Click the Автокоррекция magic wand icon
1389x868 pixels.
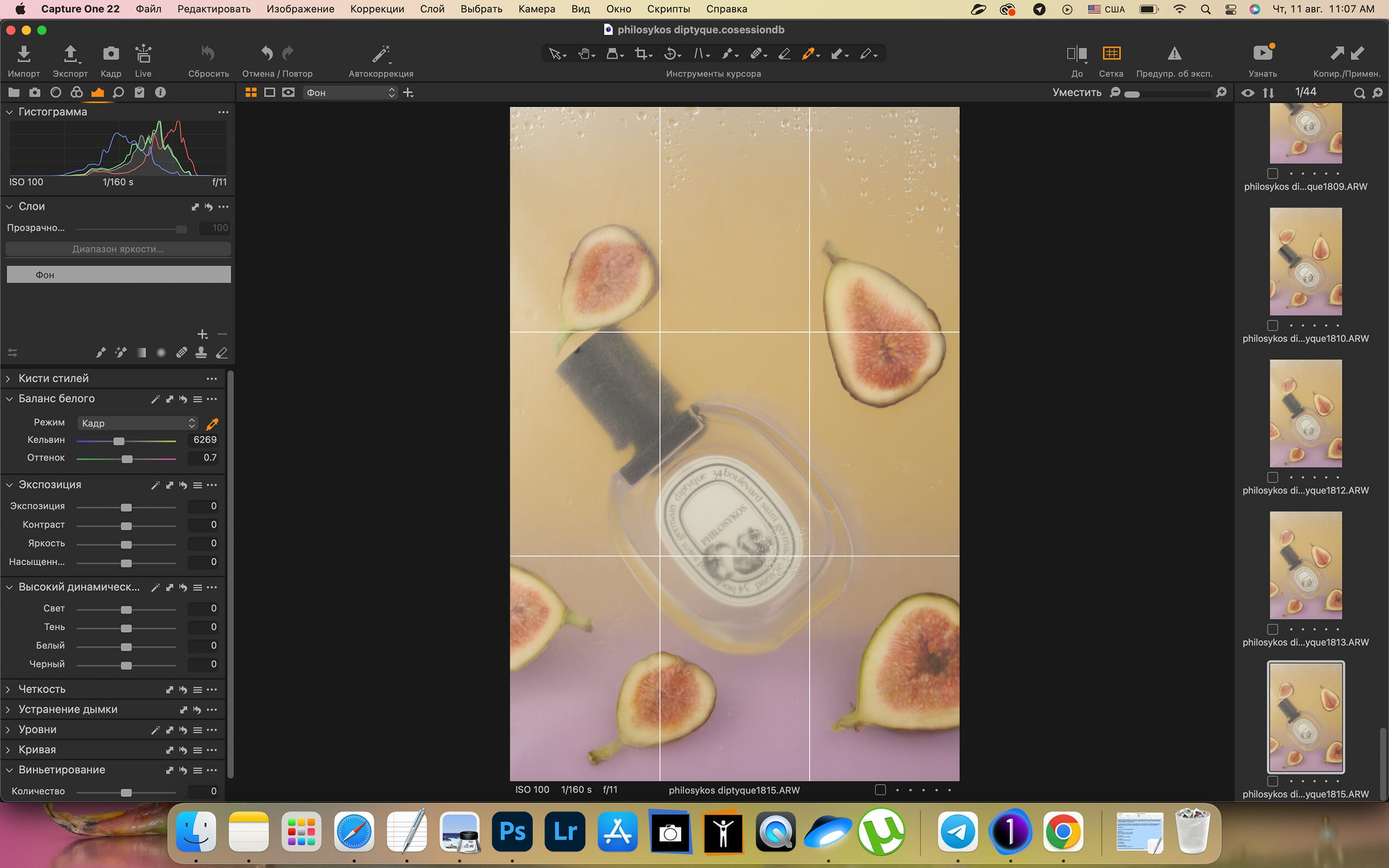click(x=381, y=54)
